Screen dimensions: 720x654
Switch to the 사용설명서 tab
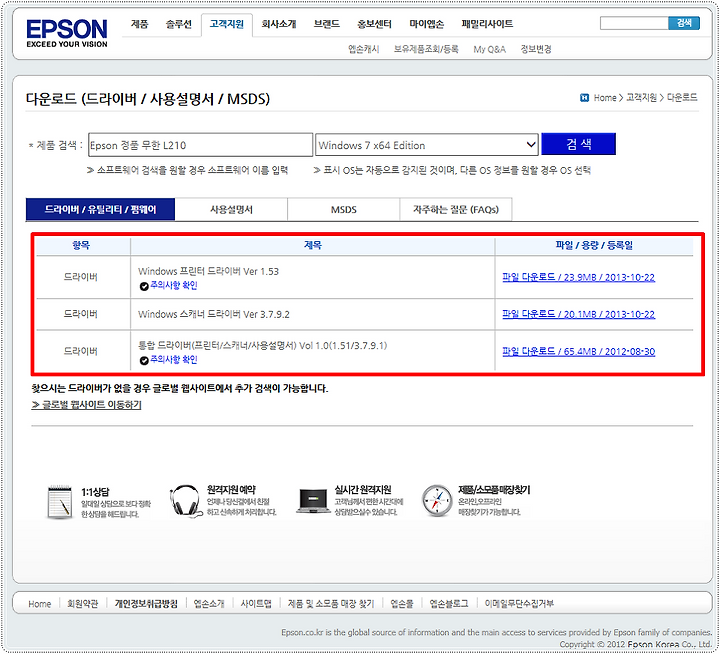(x=231, y=209)
